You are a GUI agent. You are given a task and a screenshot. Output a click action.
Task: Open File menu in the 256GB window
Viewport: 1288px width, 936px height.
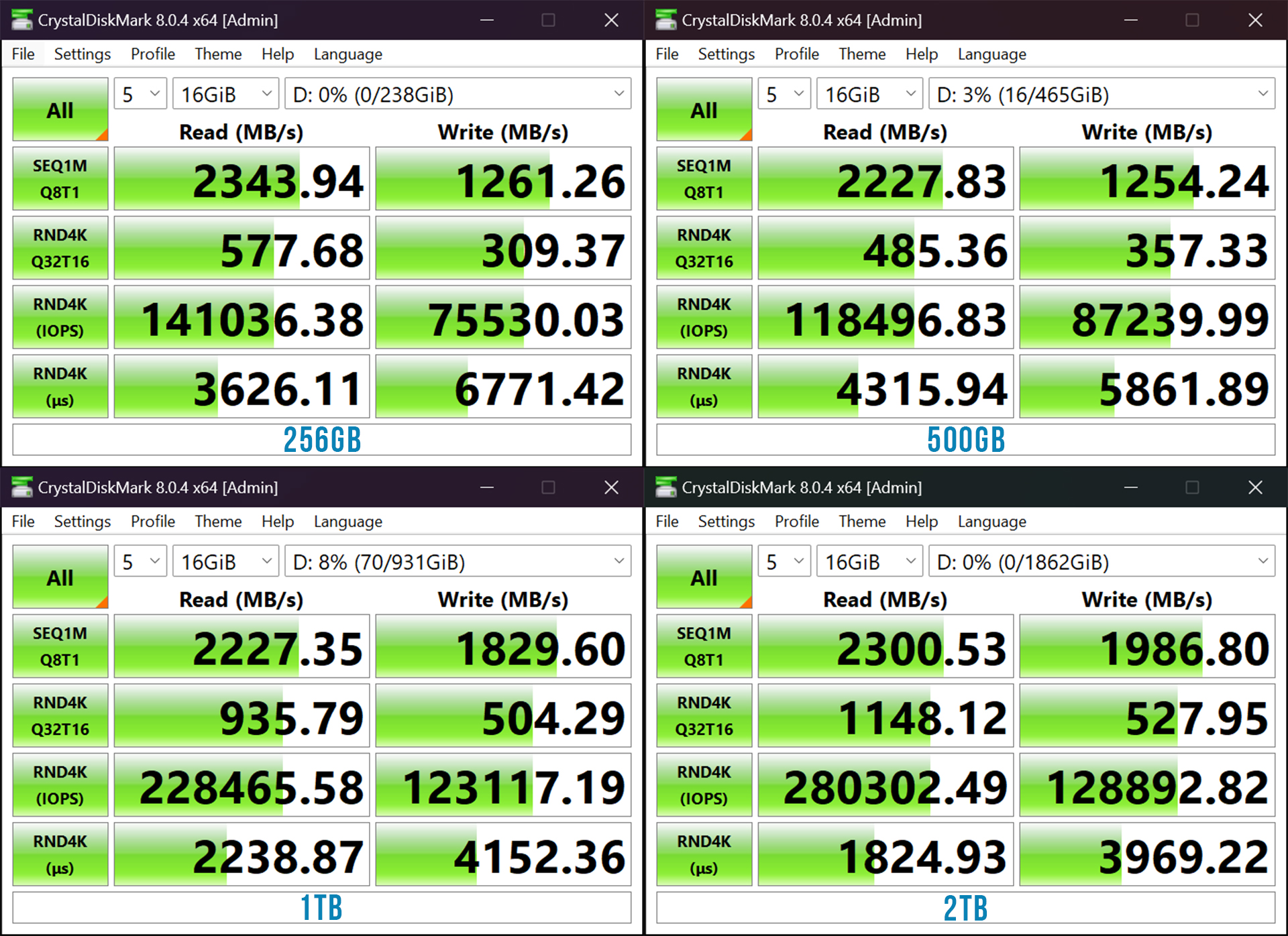coord(23,54)
